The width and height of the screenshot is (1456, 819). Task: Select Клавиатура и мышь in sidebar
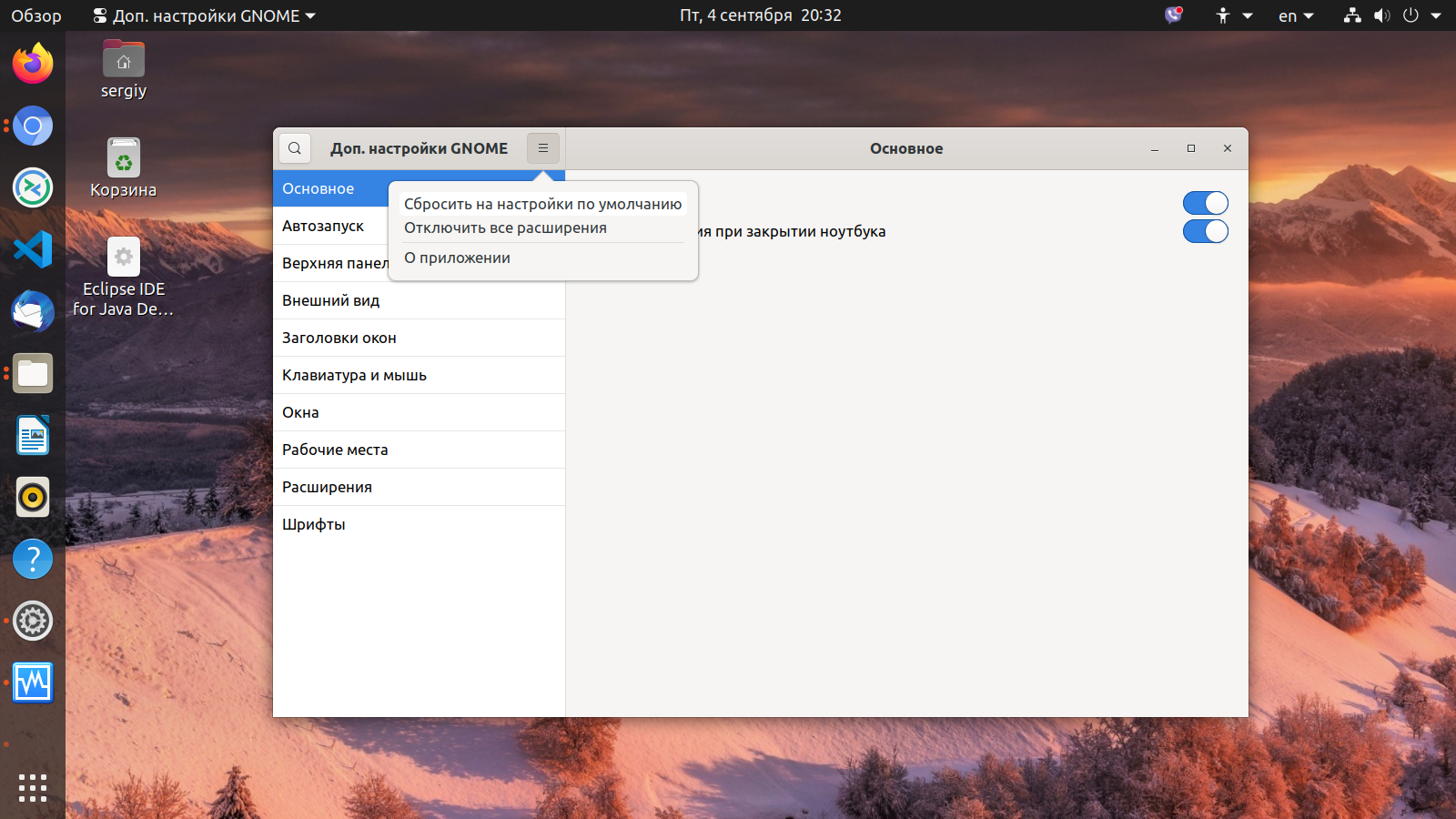coord(419,375)
